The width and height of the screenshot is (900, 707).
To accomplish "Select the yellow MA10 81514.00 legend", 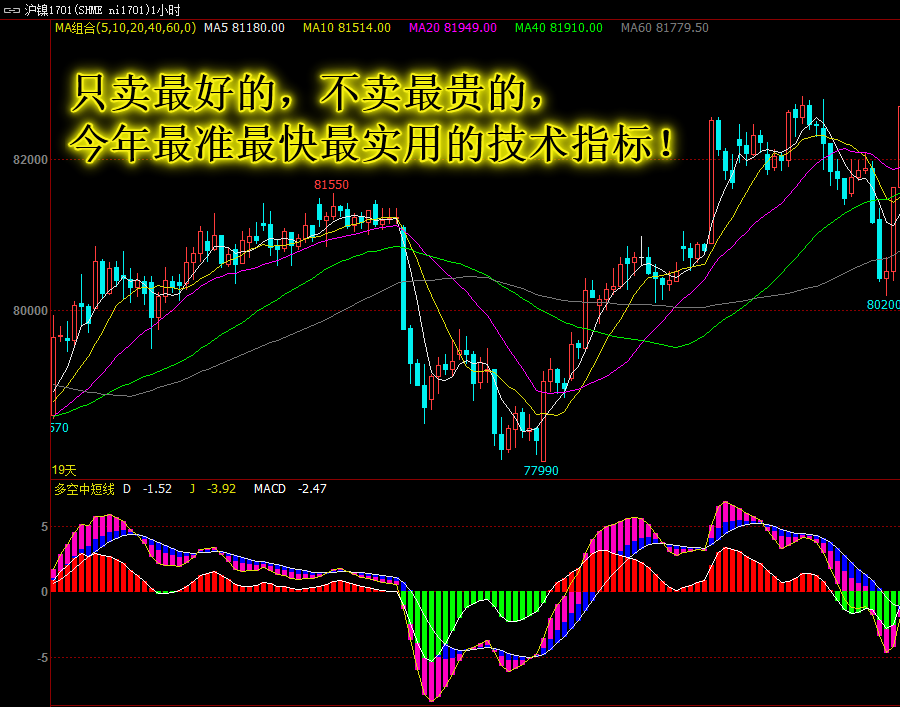I will coord(346,28).
